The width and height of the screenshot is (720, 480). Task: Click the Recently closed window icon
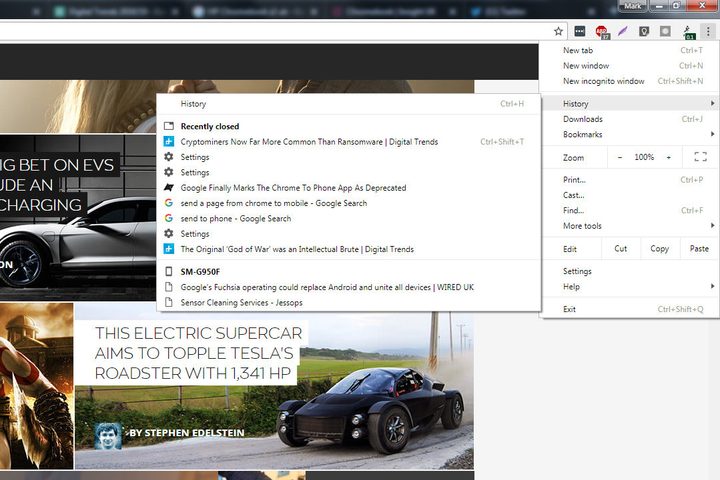click(x=169, y=126)
